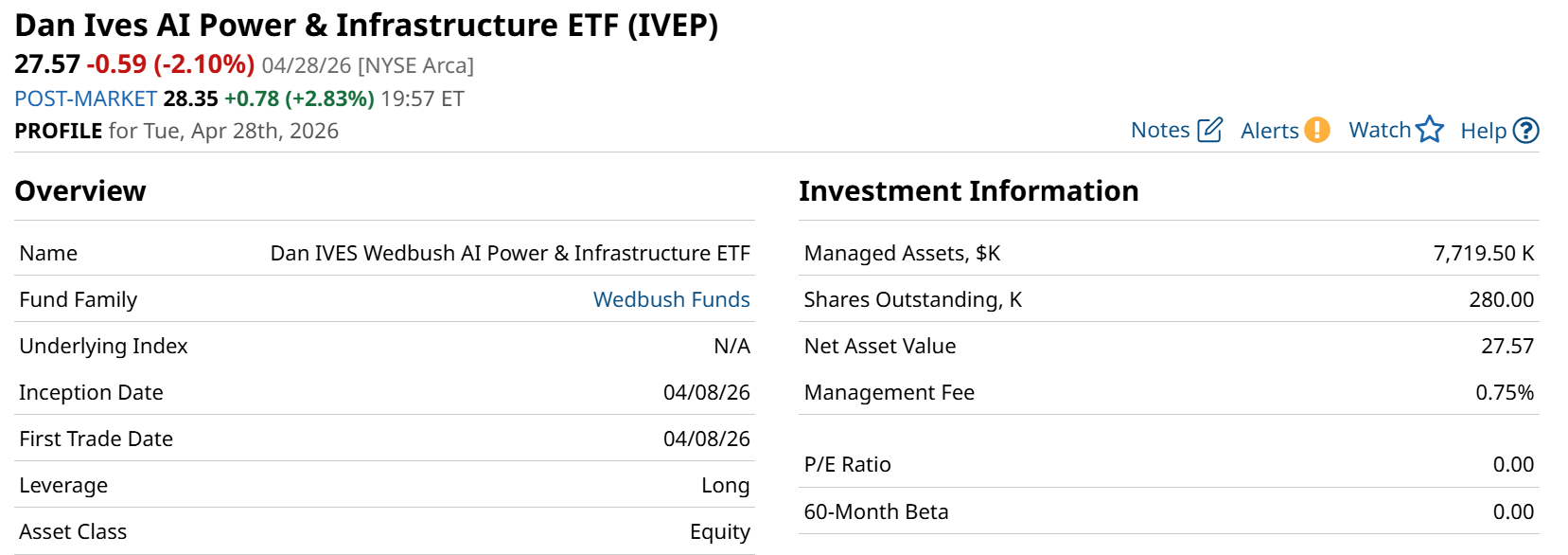Open the Wedbush Funds fund family link
Image resolution: width=1568 pixels, height=555 pixels.
[x=671, y=299]
